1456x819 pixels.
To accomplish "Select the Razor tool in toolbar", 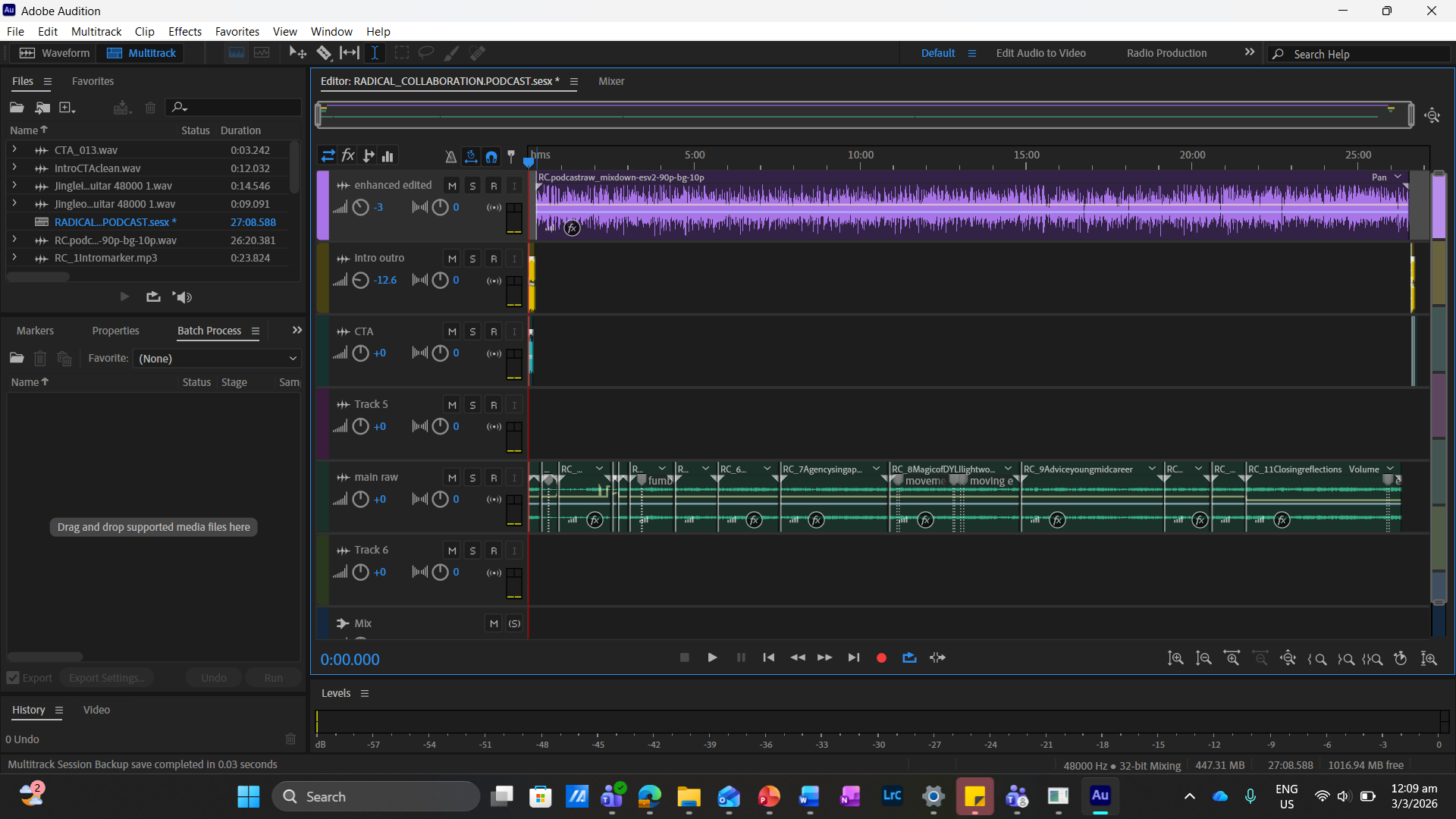I will (324, 53).
